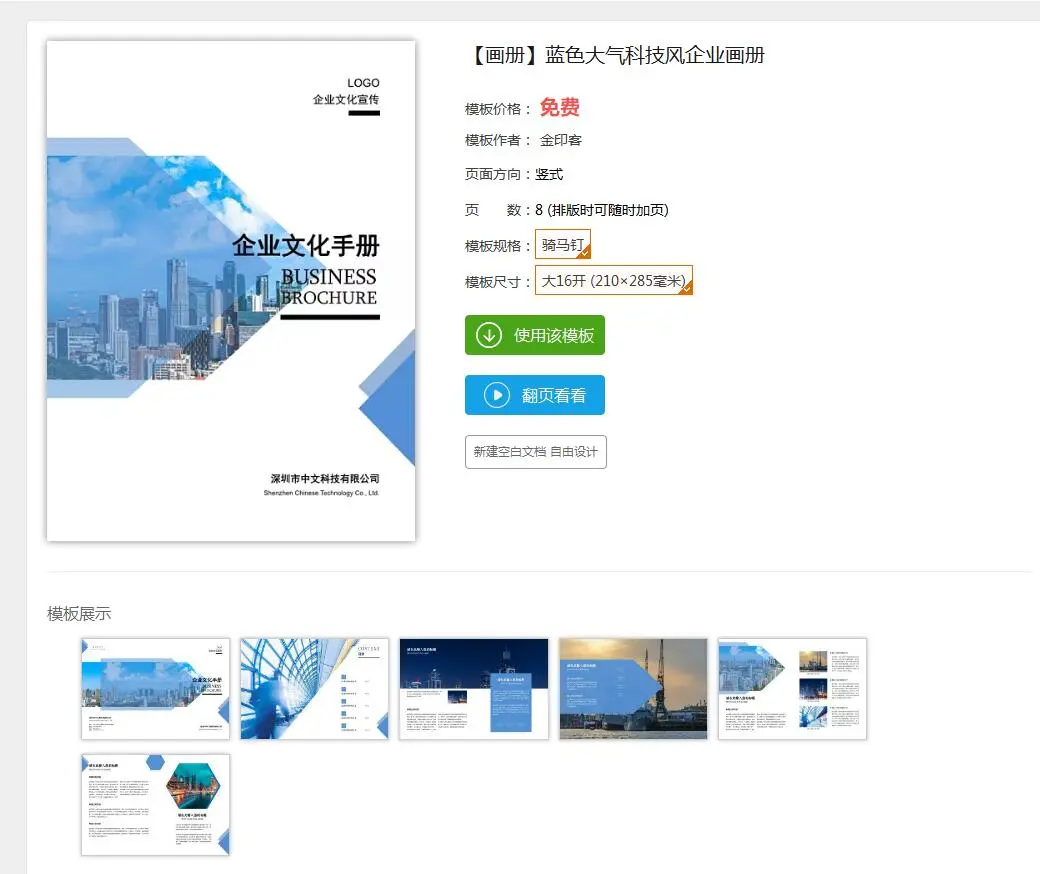This screenshot has width=1040, height=874.
Task: Click the title 【画册】蓝色大气科技风企业画册
Action: 616,55
